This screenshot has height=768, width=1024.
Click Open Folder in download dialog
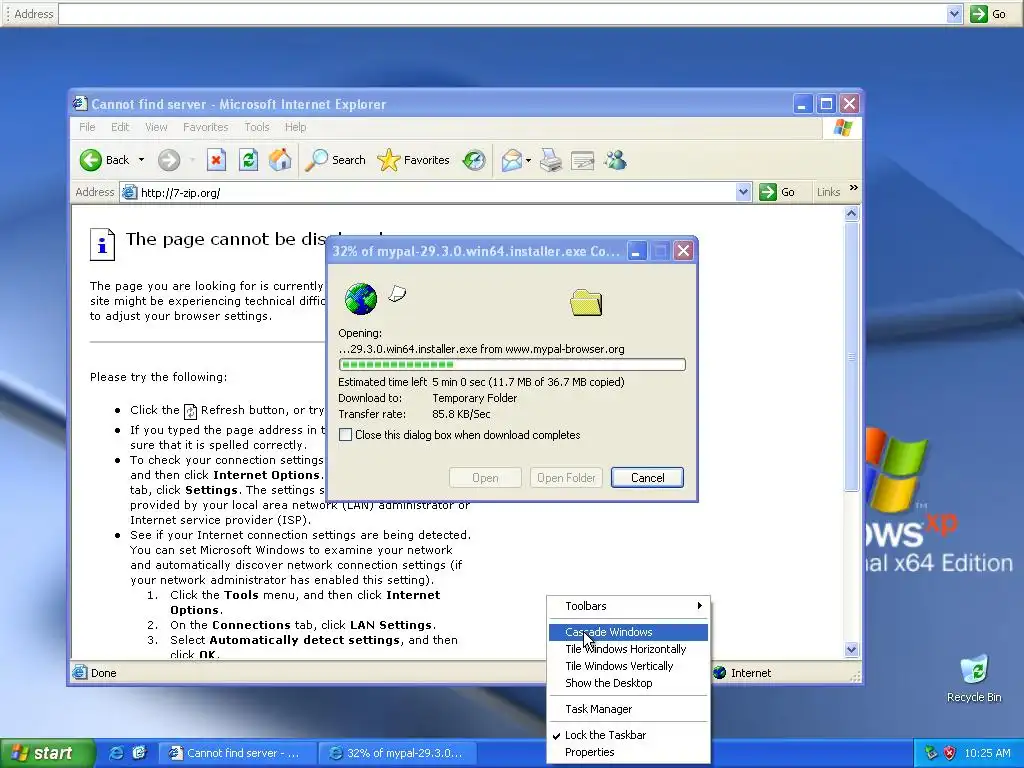[x=566, y=477]
